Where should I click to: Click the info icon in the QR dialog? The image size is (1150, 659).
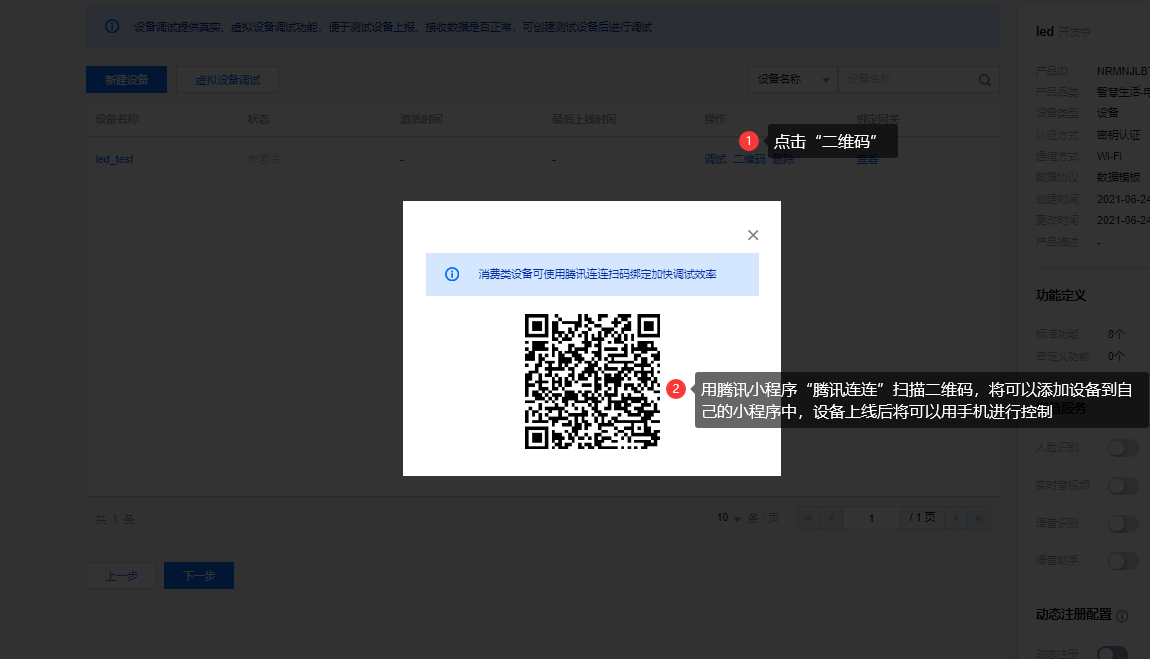[452, 274]
